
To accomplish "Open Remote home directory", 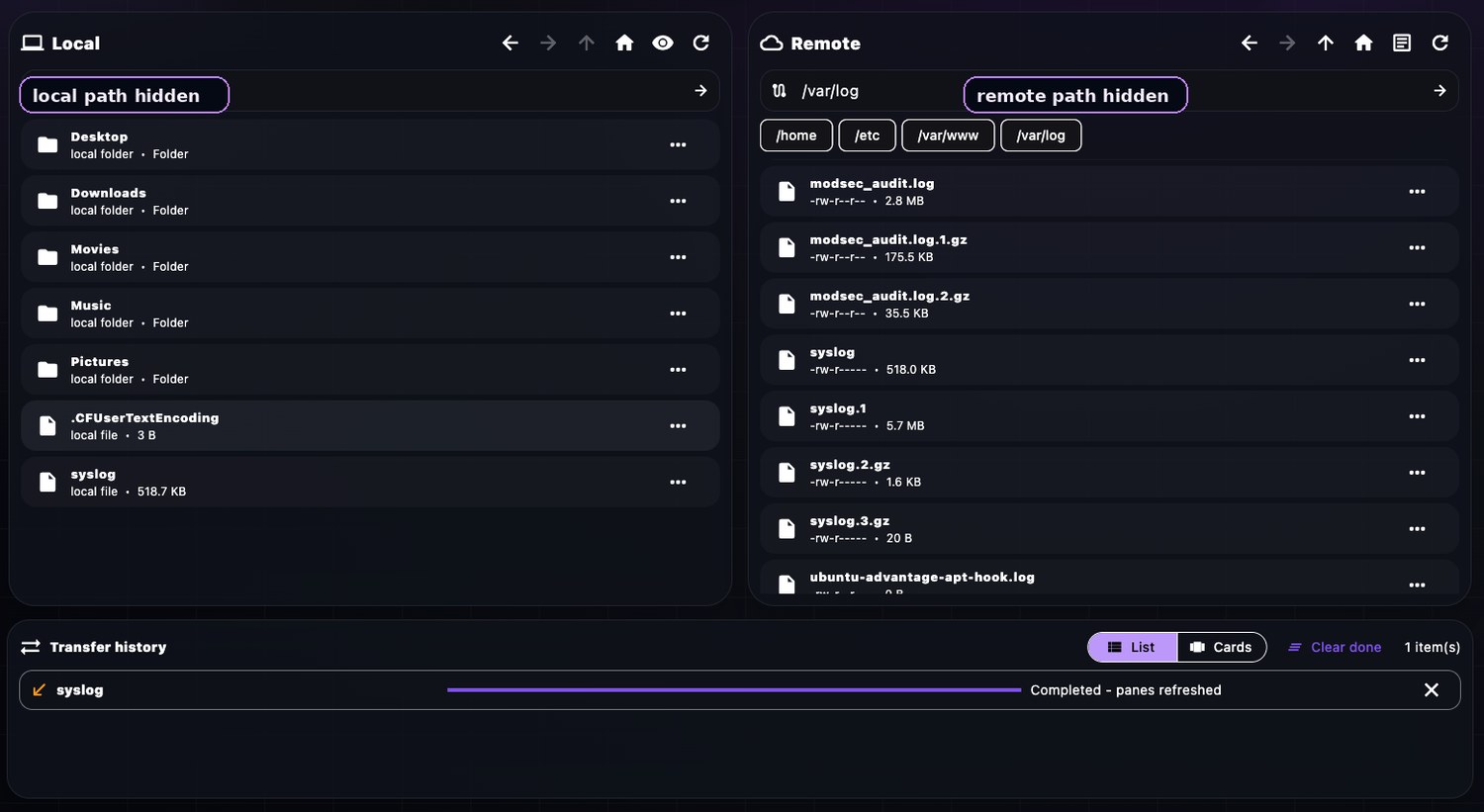I will (1363, 43).
